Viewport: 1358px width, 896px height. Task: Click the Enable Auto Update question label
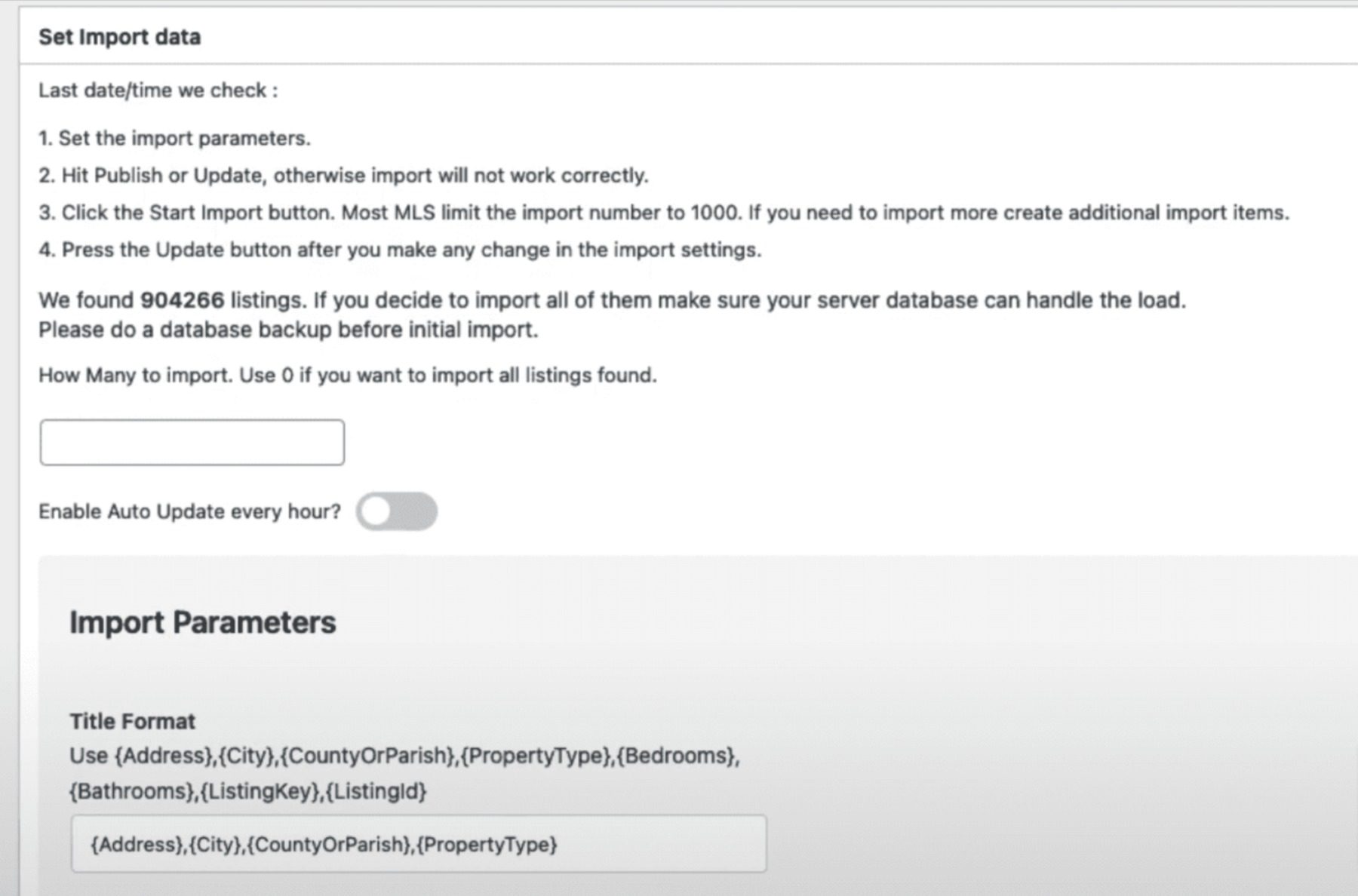click(189, 511)
